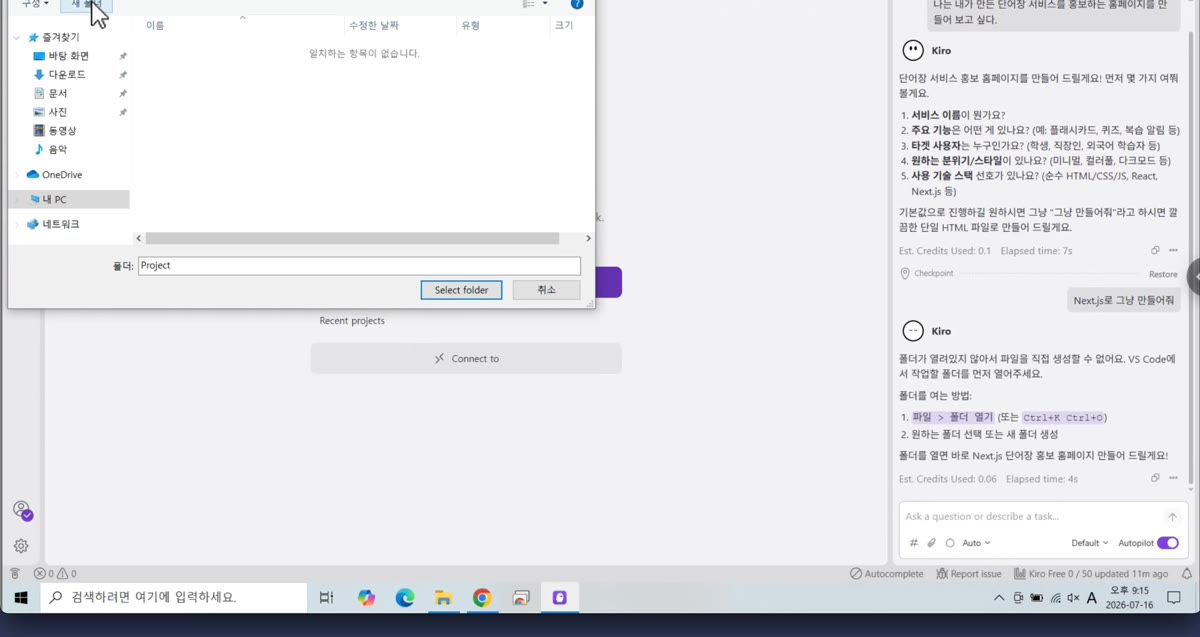Open the Kiro accounts icon in activity bar
The image size is (1200, 637).
click(21, 510)
